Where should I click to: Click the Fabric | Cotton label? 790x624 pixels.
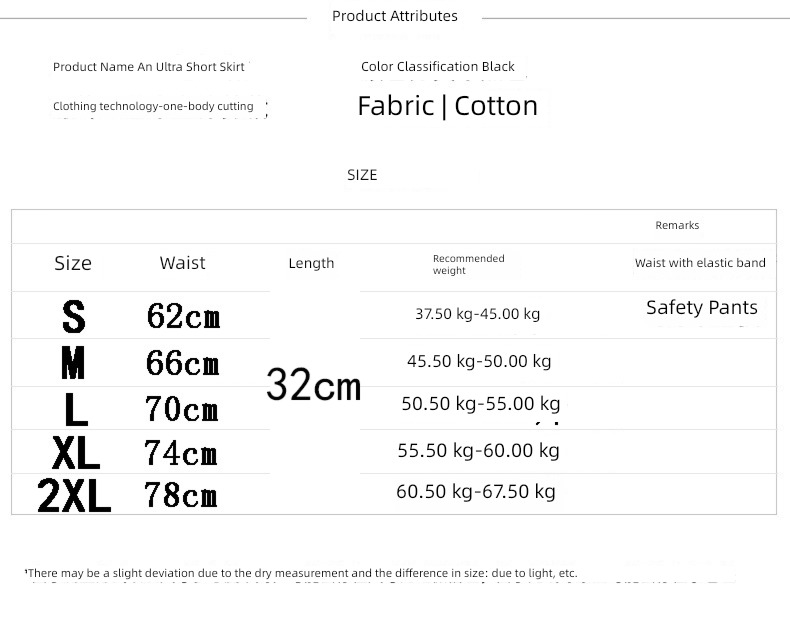pyautogui.click(x=447, y=106)
